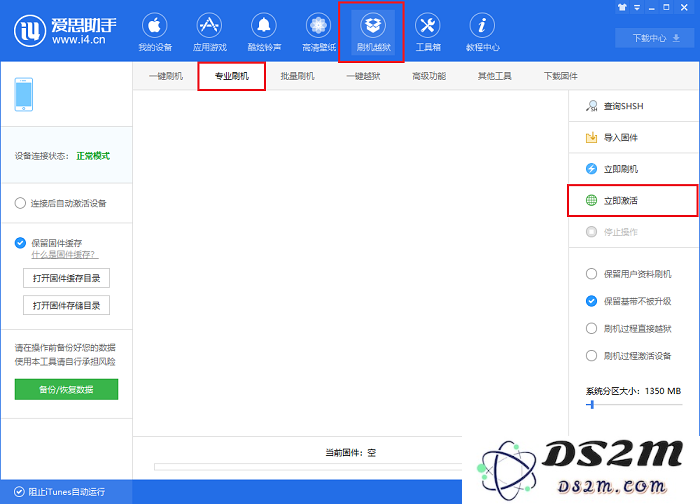Screen dimensions: 700x504
Task: Click the 停止操作 stop icon
Action: pos(591,232)
